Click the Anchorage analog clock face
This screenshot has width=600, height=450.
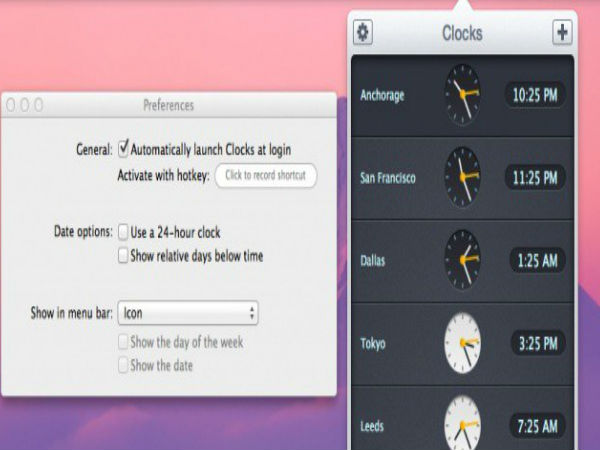point(462,95)
